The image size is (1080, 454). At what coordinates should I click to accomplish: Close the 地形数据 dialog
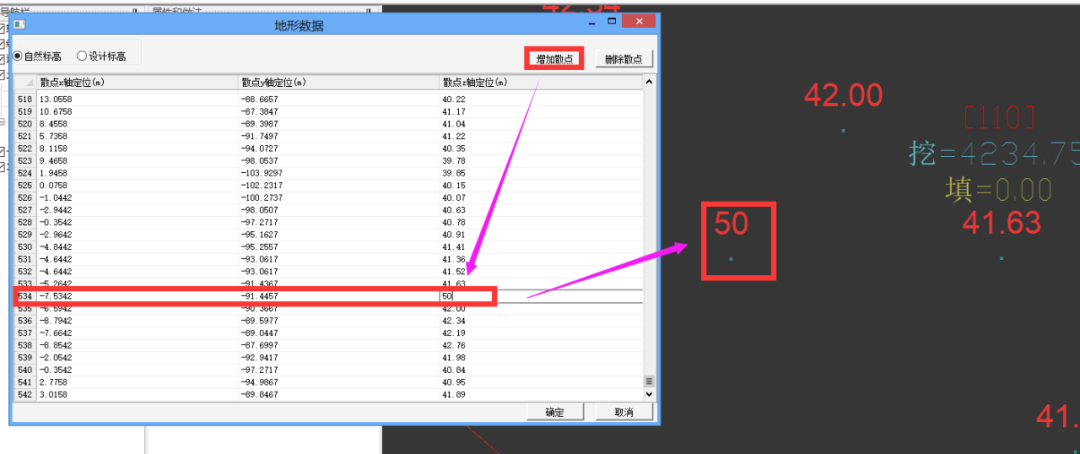click(638, 22)
